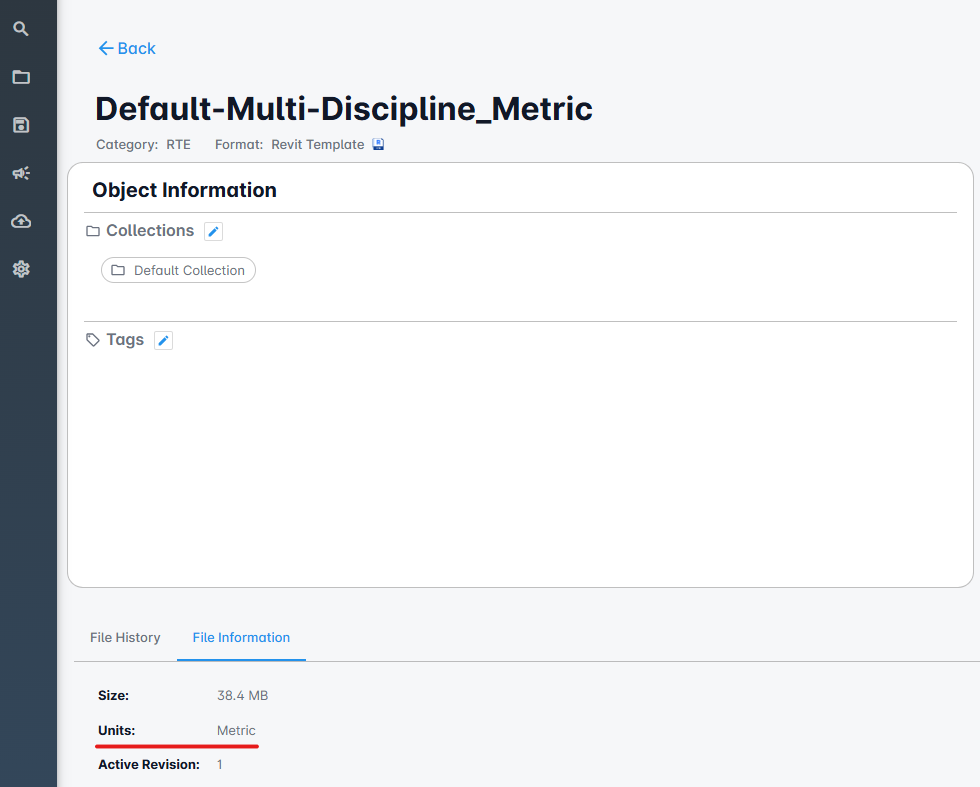Viewport: 980px width, 787px height.
Task: Click the floppy disk icon in the sidebar
Action: click(21, 125)
